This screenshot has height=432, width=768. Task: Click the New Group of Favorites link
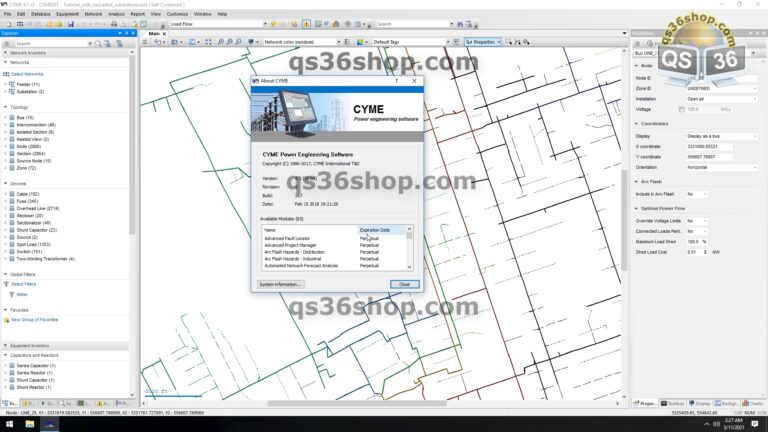(x=34, y=320)
